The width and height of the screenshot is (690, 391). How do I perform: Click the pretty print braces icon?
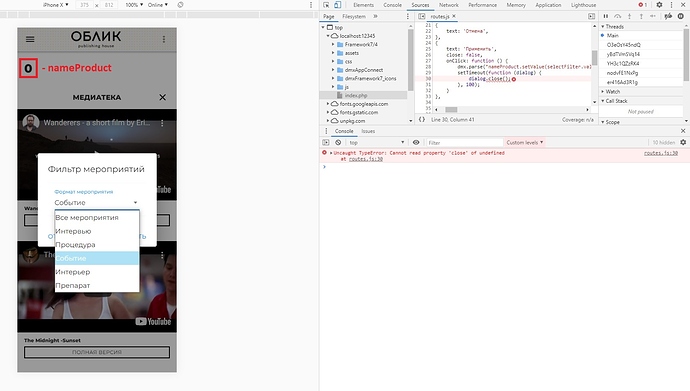click(422, 120)
